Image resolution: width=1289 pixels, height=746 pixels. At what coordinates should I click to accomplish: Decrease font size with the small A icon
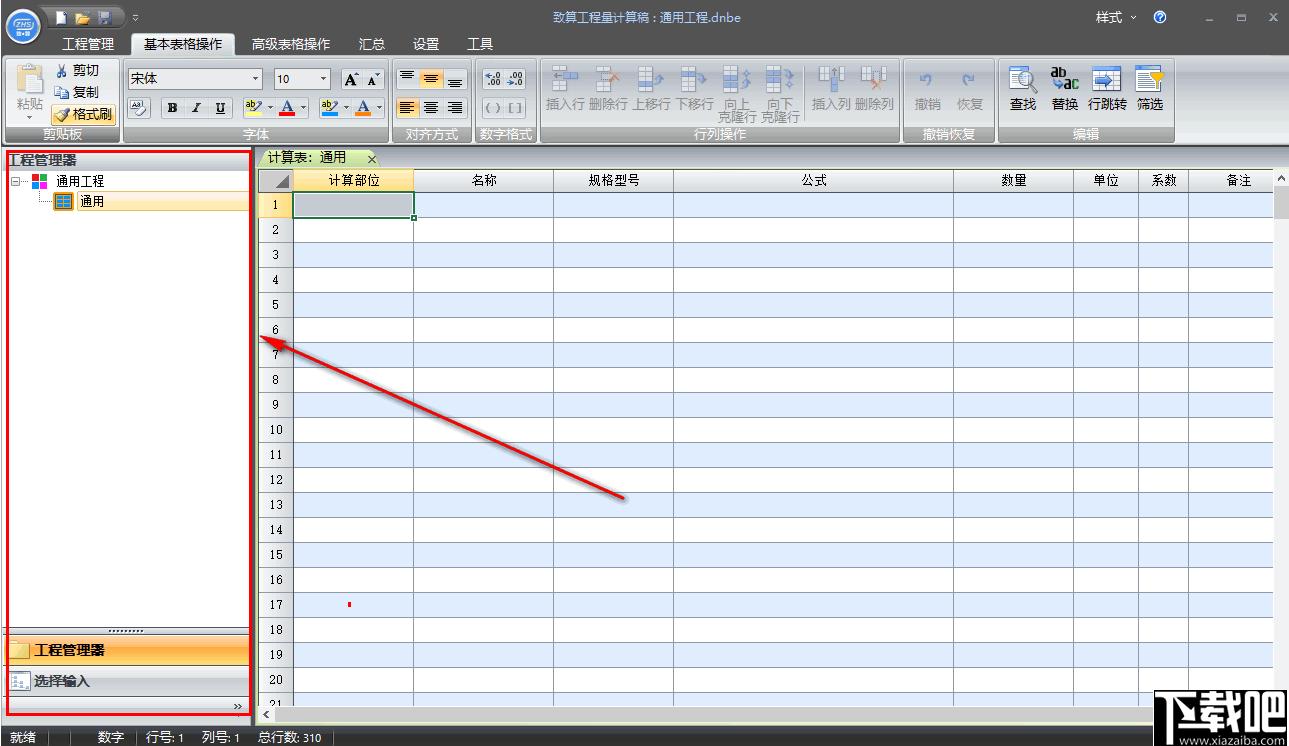373,79
